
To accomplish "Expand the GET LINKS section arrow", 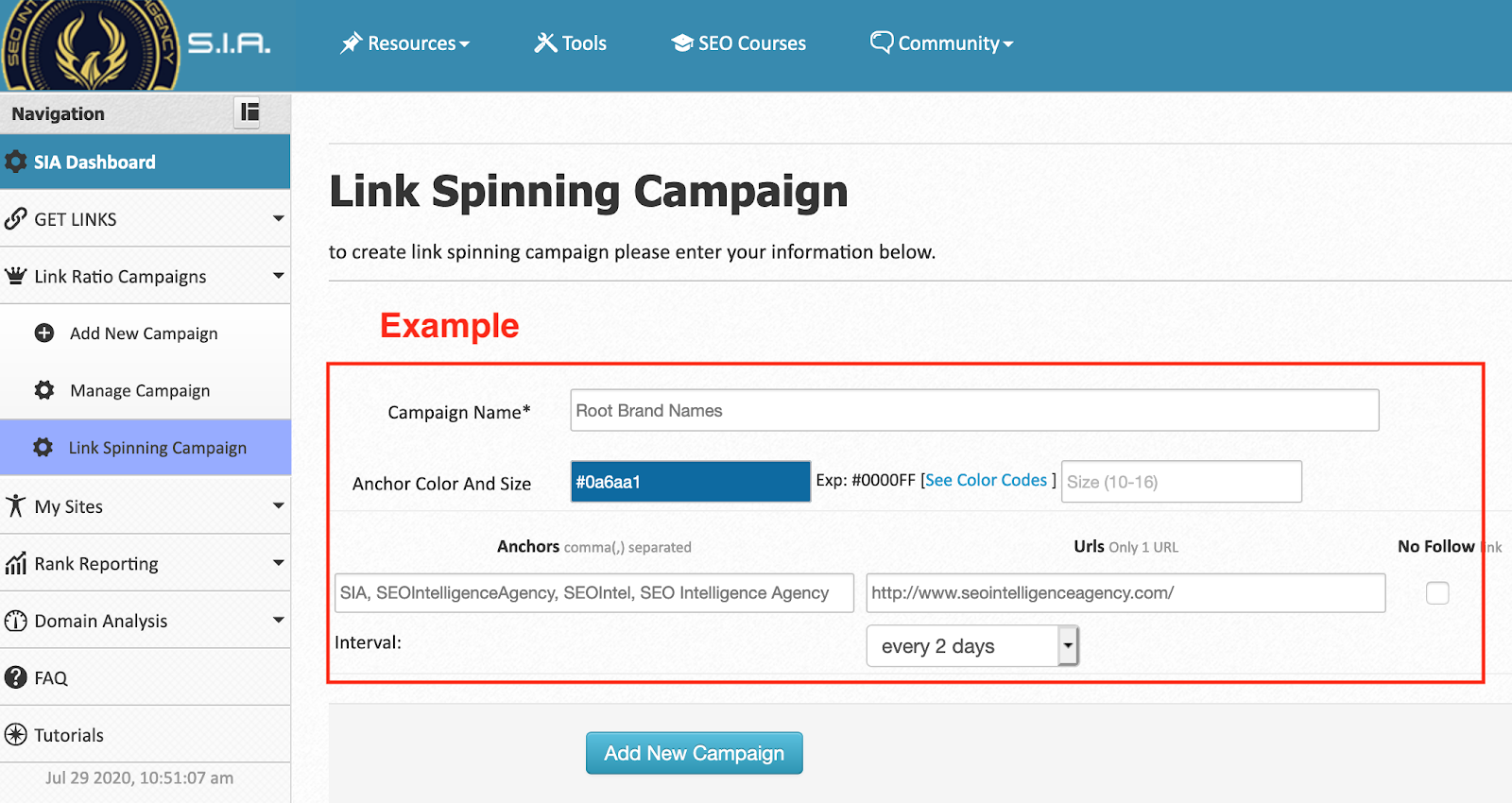I will [279, 218].
